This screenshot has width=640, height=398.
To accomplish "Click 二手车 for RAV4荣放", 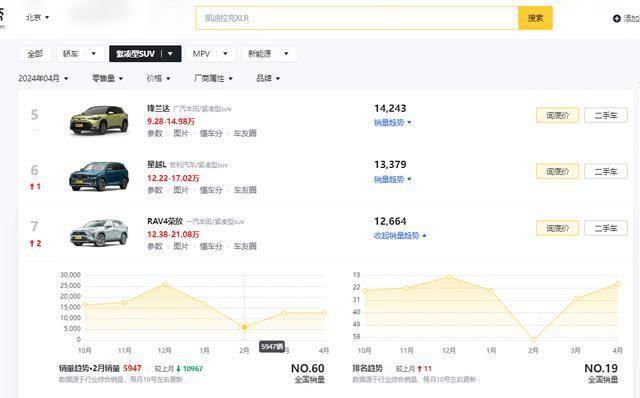I will pyautogui.click(x=606, y=228).
